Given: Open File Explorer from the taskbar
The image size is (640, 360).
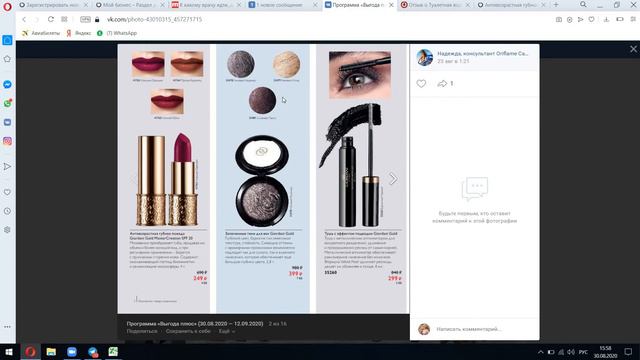Looking at the screenshot, I should tap(51, 352).
